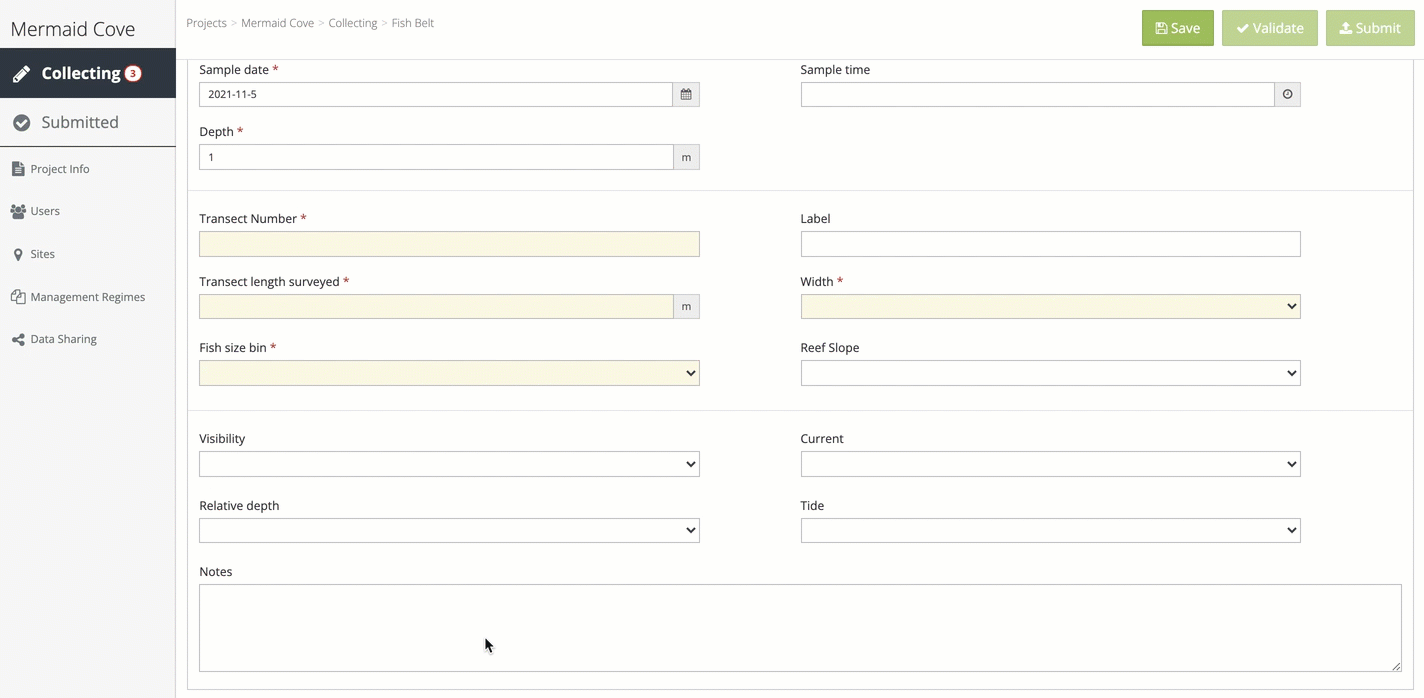Image resolution: width=1424 pixels, height=698 pixels.
Task: Click the Save button
Action: point(1178,28)
